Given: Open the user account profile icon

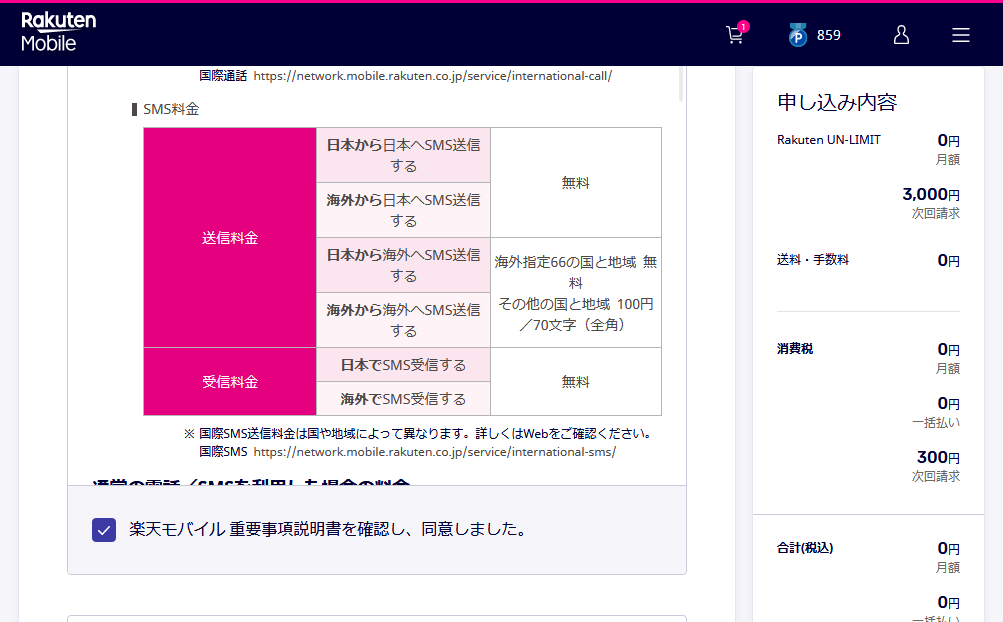Looking at the screenshot, I should pyautogui.click(x=900, y=35).
